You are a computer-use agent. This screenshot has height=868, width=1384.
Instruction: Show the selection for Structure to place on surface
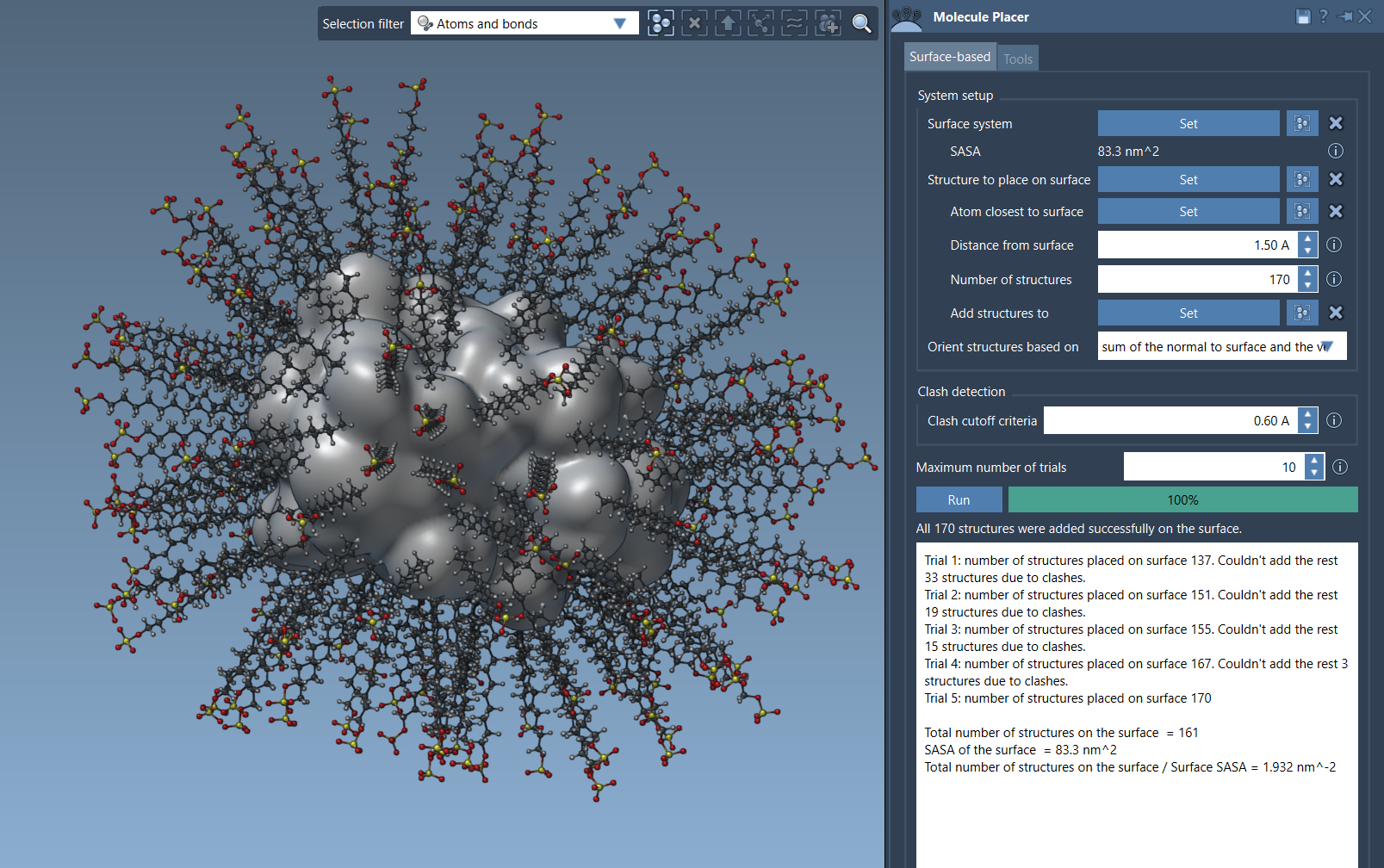(1302, 179)
